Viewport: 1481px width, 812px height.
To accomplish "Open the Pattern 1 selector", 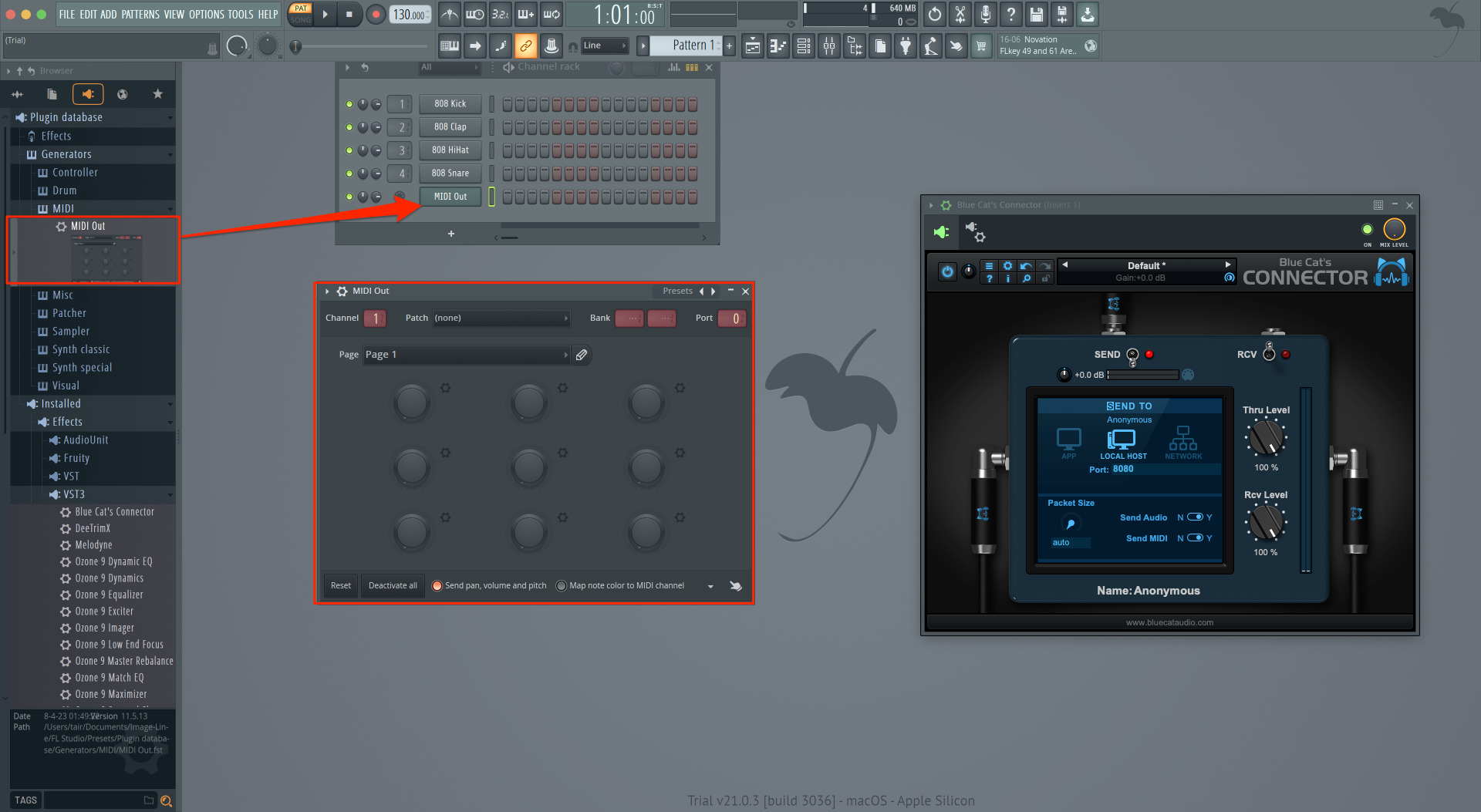I will 686,46.
